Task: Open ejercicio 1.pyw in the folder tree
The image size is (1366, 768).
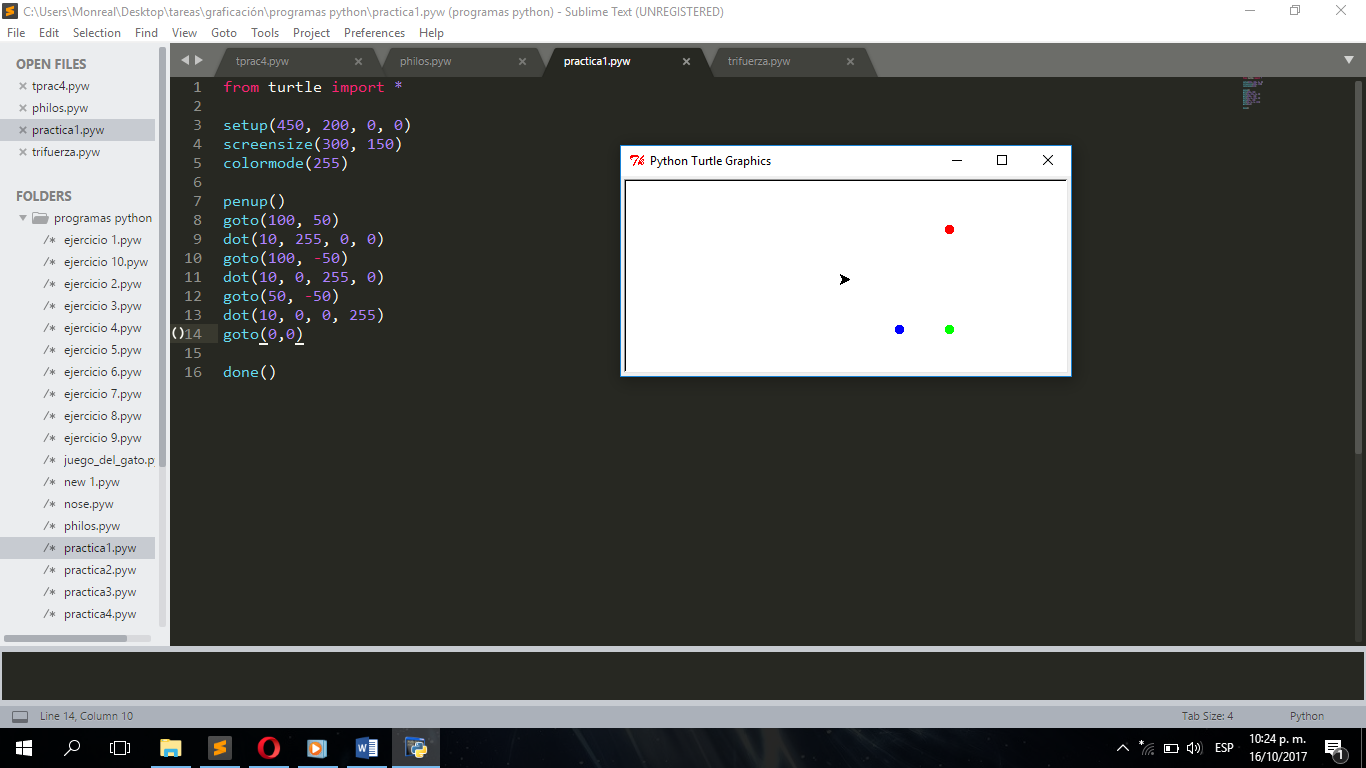Action: click(x=103, y=240)
